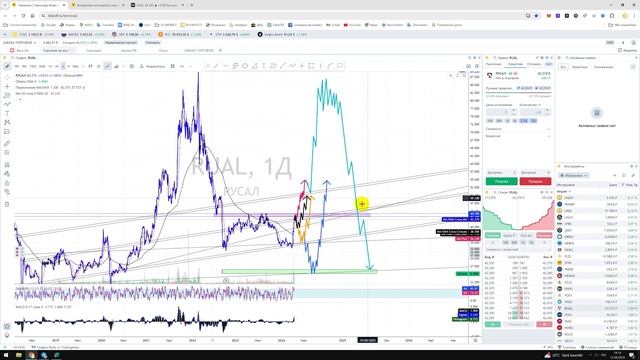Select the speech-bubble comment drawing tool
Image resolution: width=640 pixels, height=360 pixels.
340,66
